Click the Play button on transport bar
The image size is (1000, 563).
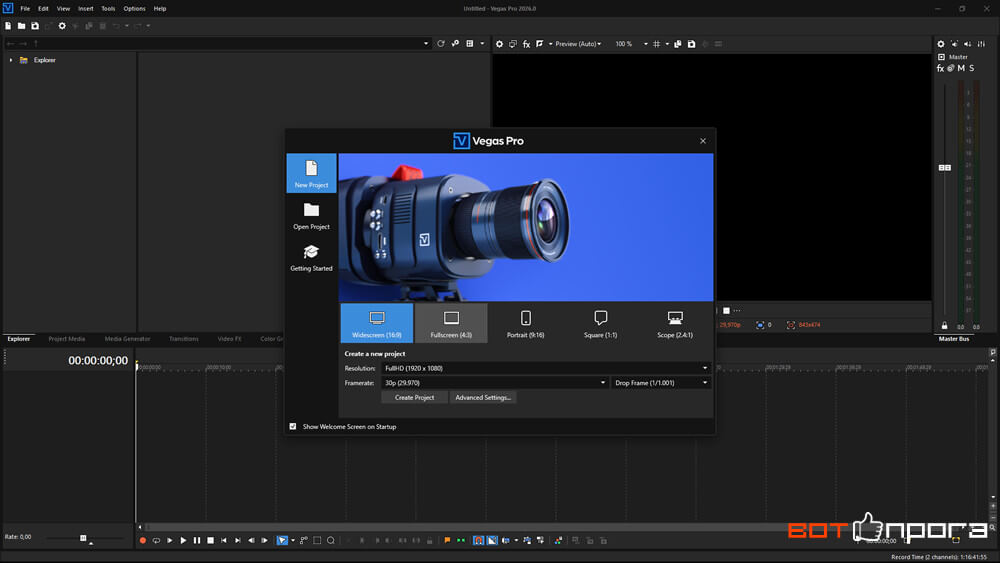(183, 541)
